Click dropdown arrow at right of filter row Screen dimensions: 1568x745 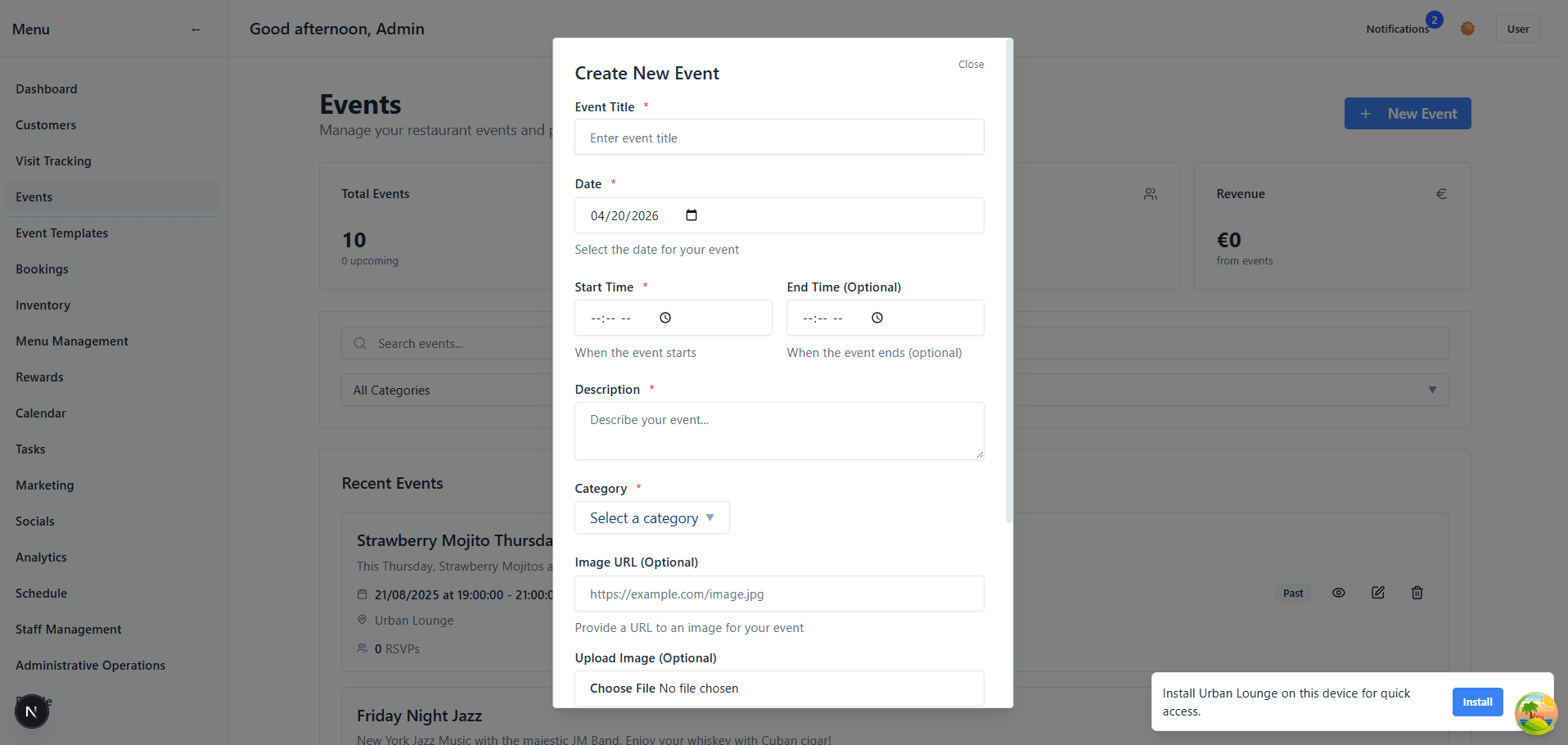tap(1432, 390)
